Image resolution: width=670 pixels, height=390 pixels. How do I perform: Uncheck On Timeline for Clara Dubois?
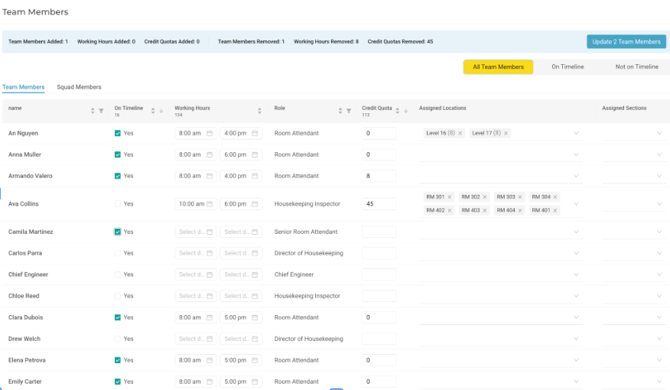118,317
